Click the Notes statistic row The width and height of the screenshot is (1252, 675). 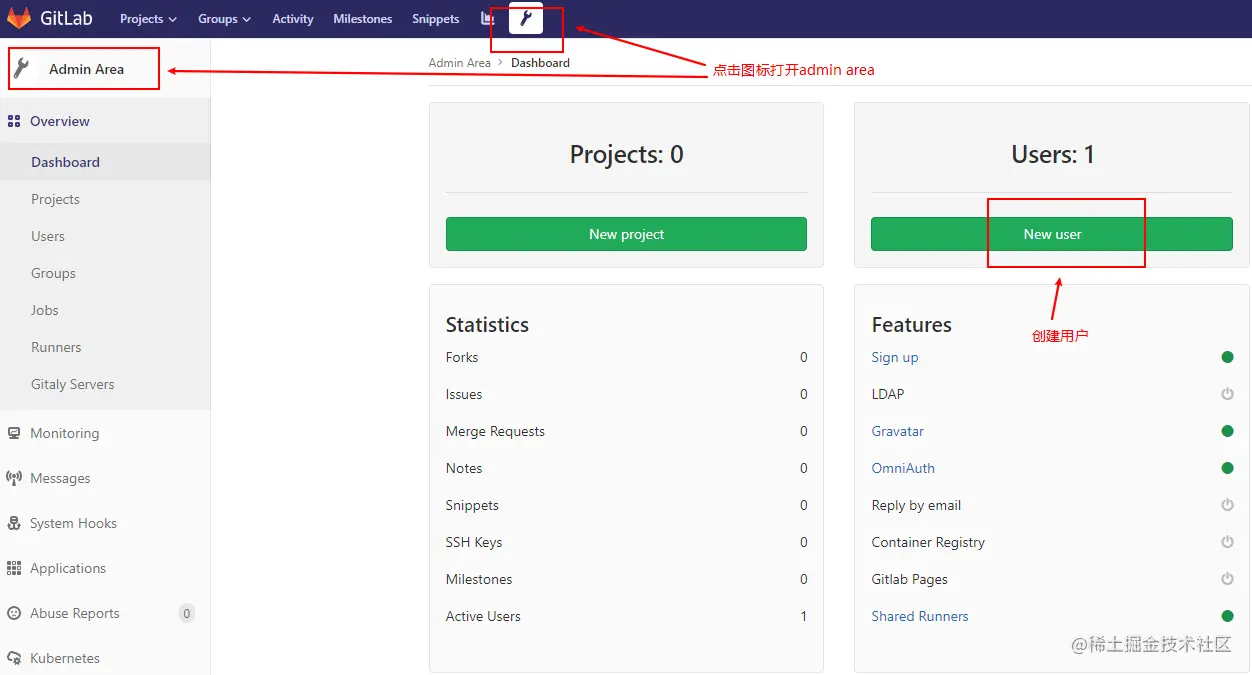pyautogui.click(x=626, y=468)
